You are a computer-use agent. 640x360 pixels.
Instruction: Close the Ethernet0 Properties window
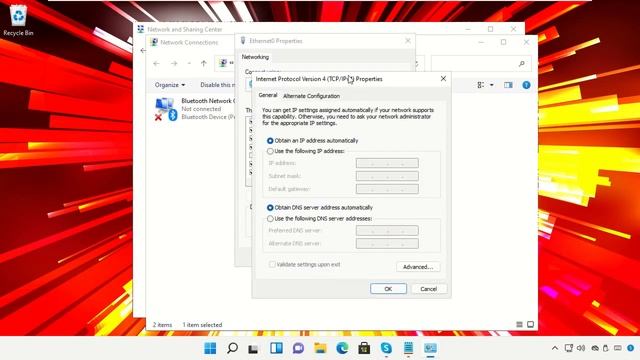tap(408, 40)
